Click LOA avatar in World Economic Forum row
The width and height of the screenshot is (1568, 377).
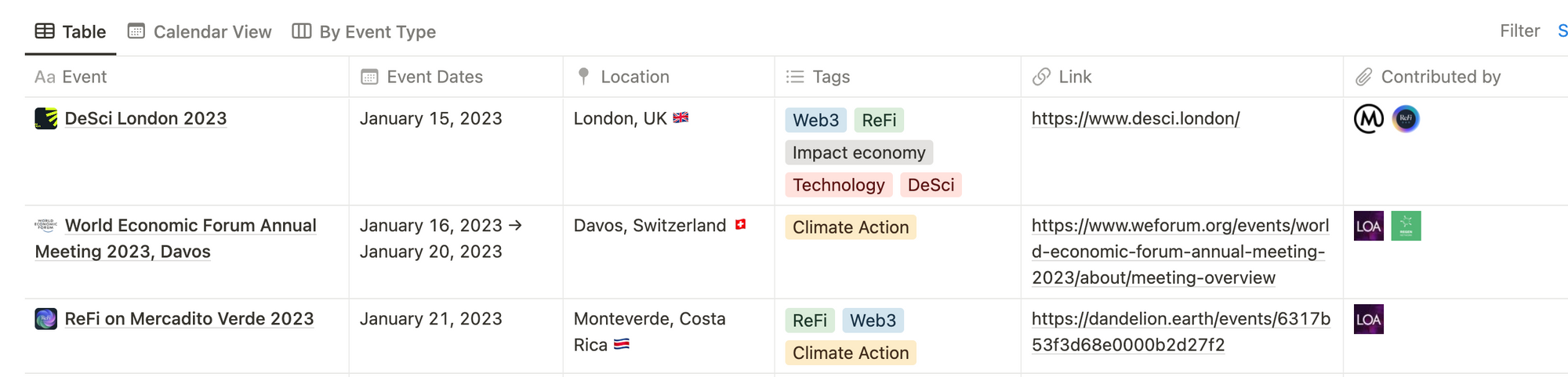[1368, 227]
